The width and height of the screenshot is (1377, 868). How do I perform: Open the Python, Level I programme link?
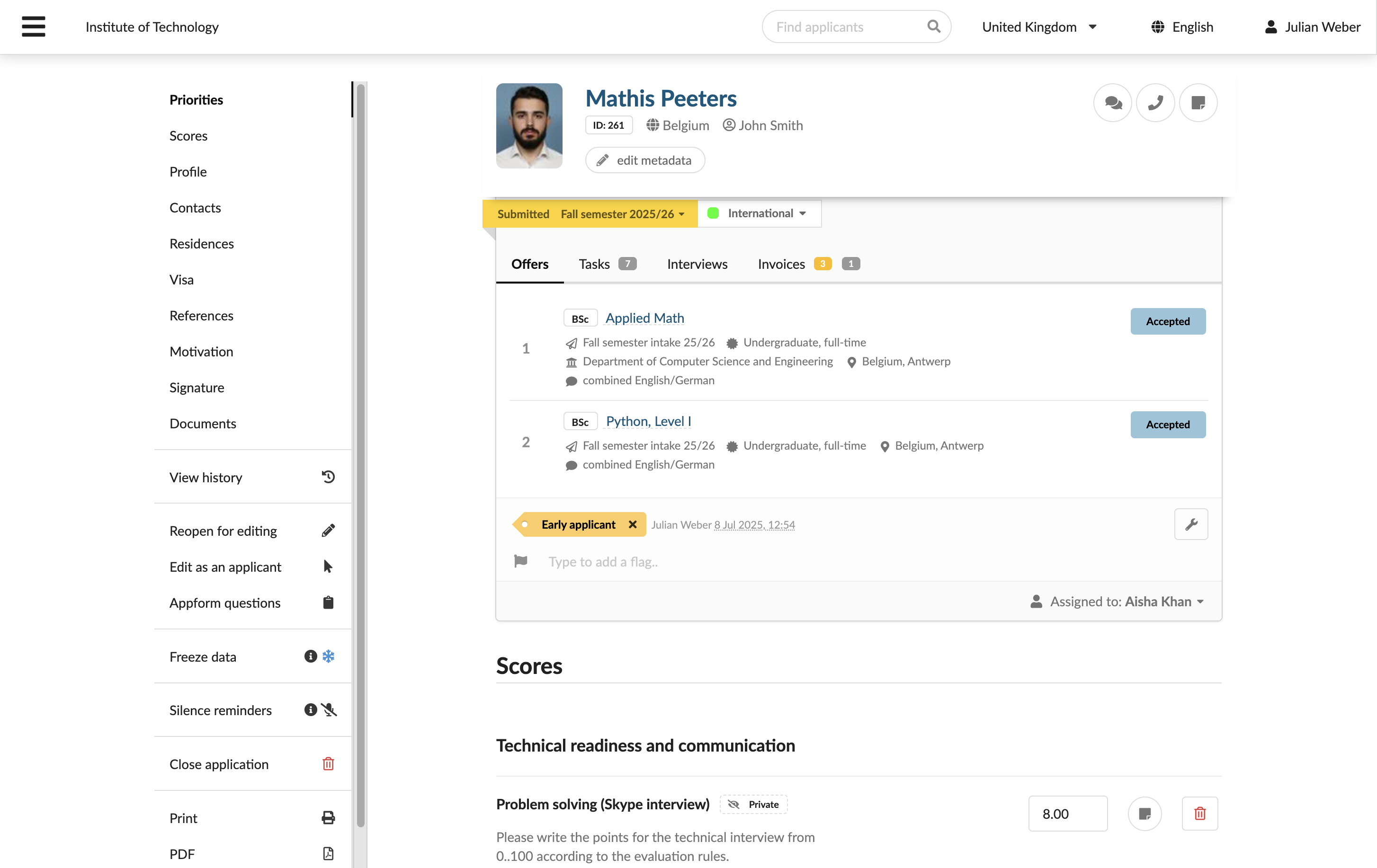[x=648, y=422]
